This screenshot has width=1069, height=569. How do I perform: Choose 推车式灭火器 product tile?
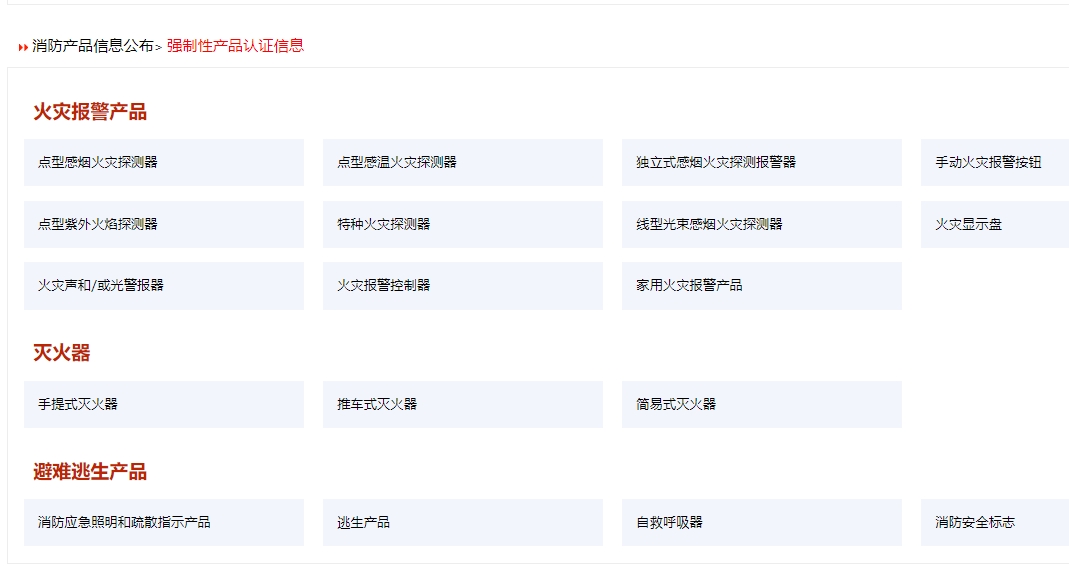pyautogui.click(x=462, y=404)
